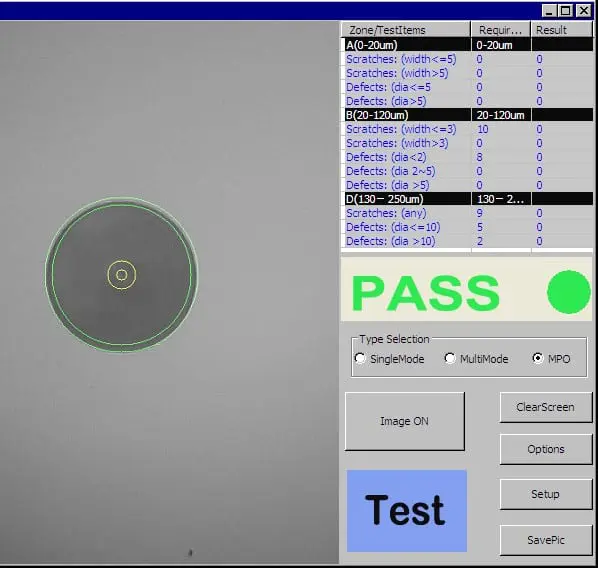
Task: Click the Zone/TestItems column header
Action: (406, 30)
